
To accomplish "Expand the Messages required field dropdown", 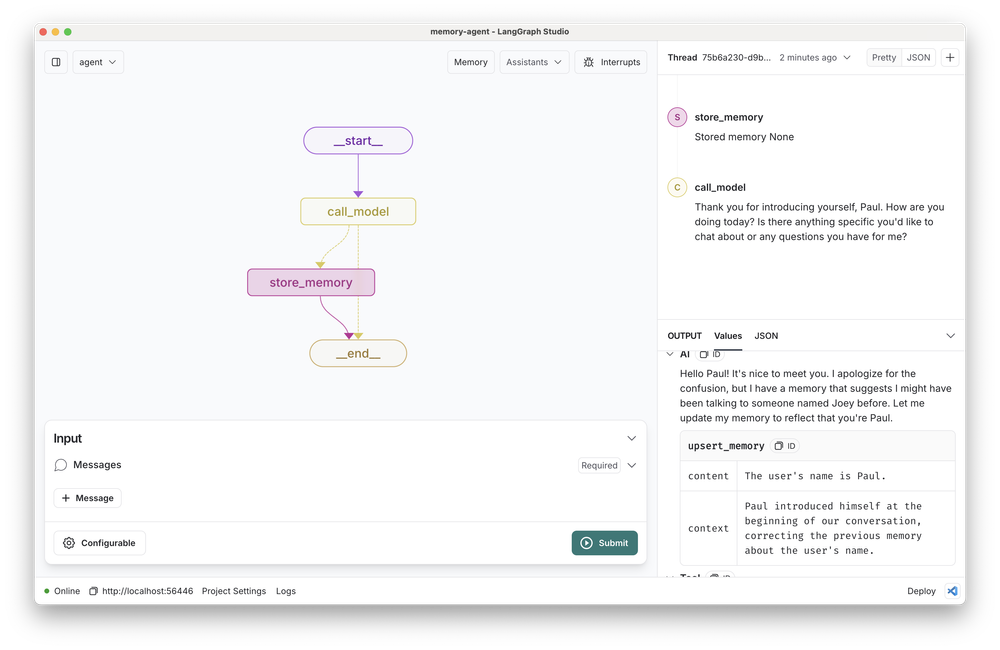I will [x=631, y=464].
